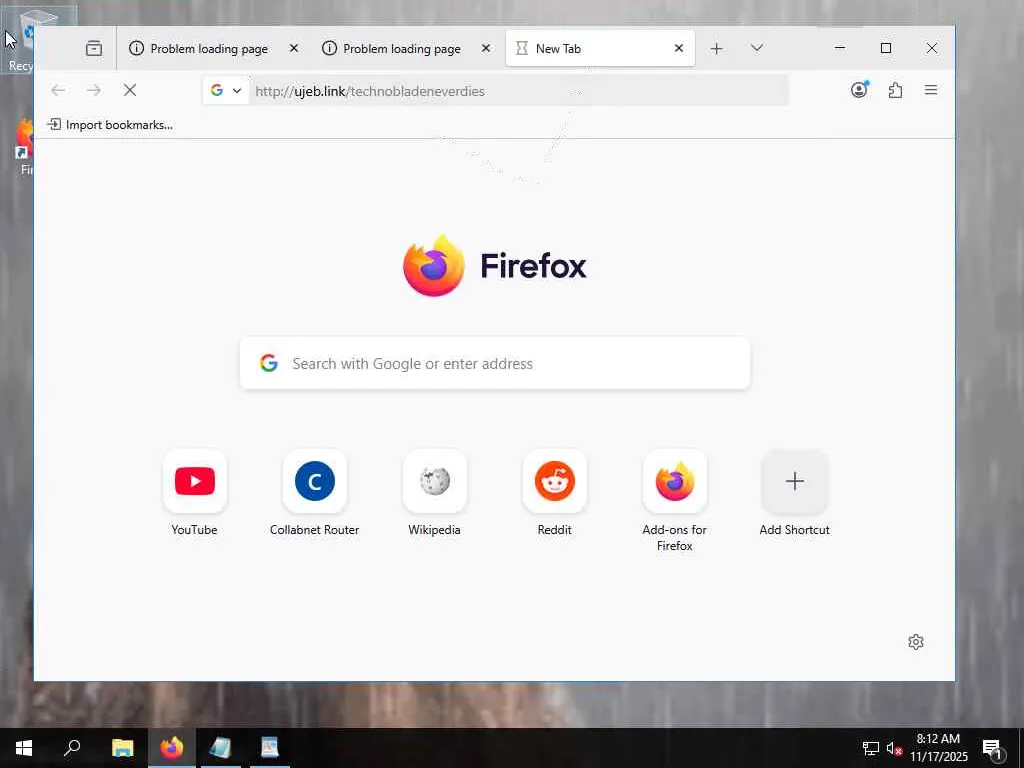Open a new tab with plus button
The width and height of the screenshot is (1024, 768).
point(716,48)
